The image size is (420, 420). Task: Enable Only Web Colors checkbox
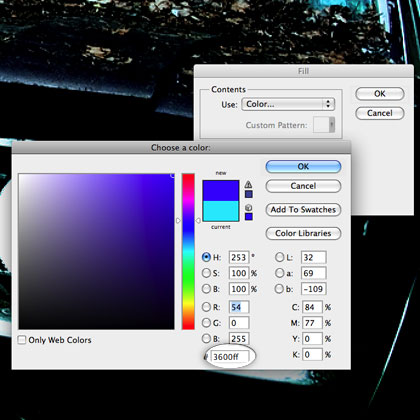(x=22, y=340)
